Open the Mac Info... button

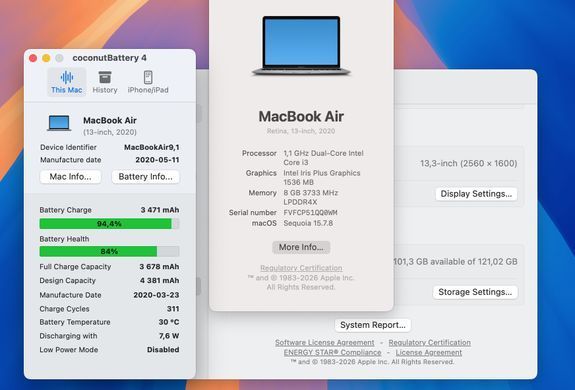70,177
